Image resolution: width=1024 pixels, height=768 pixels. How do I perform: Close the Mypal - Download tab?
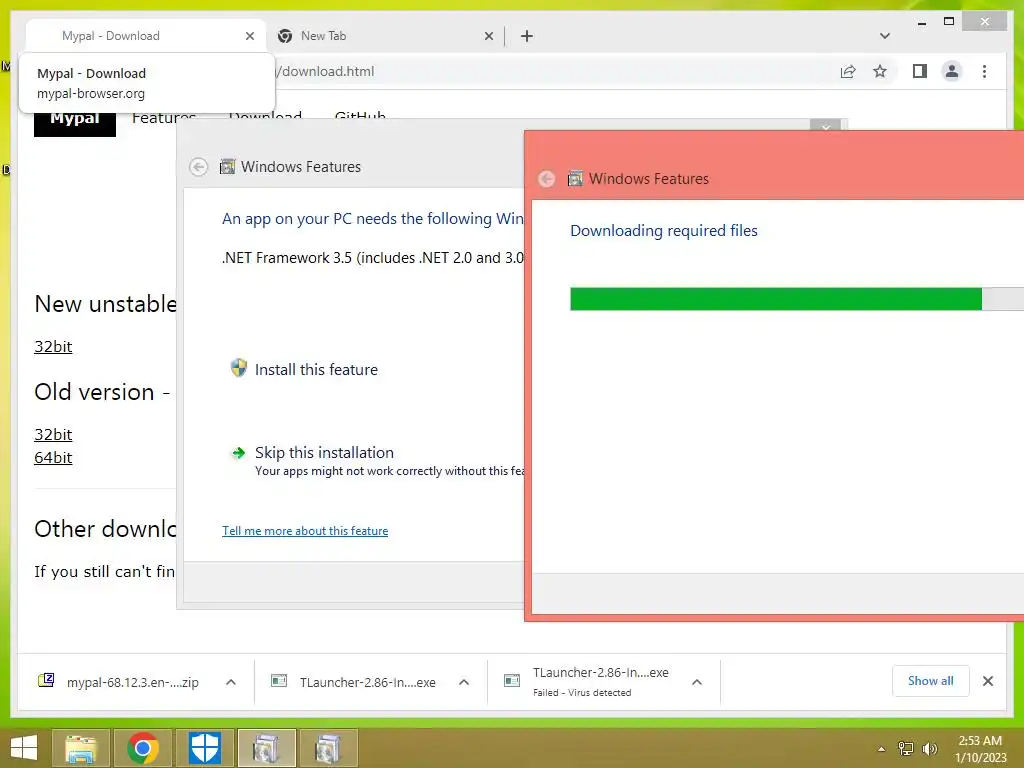coord(249,36)
